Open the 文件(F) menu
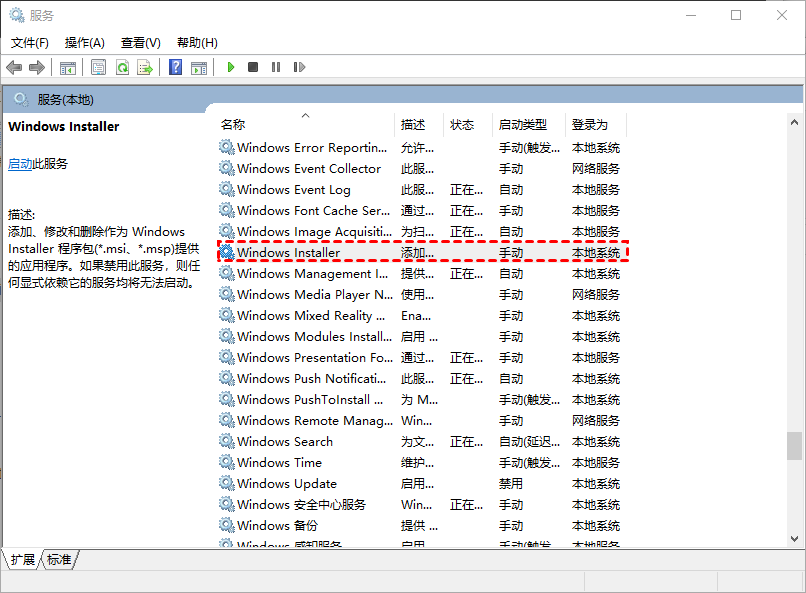The width and height of the screenshot is (806, 593). [x=30, y=43]
